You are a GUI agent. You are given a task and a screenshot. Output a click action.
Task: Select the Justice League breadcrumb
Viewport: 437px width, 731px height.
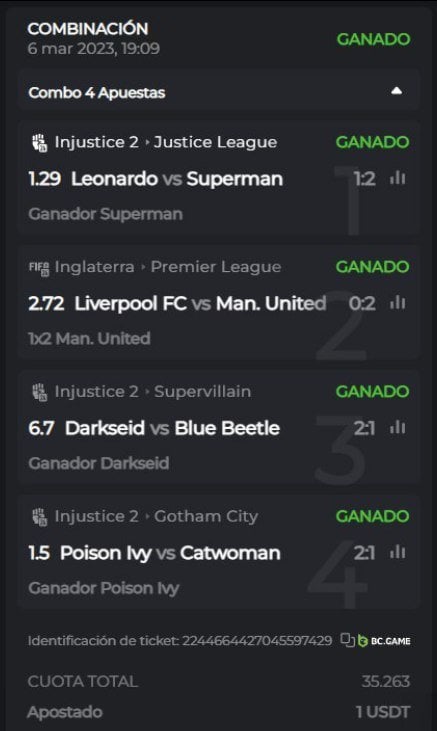click(215, 142)
